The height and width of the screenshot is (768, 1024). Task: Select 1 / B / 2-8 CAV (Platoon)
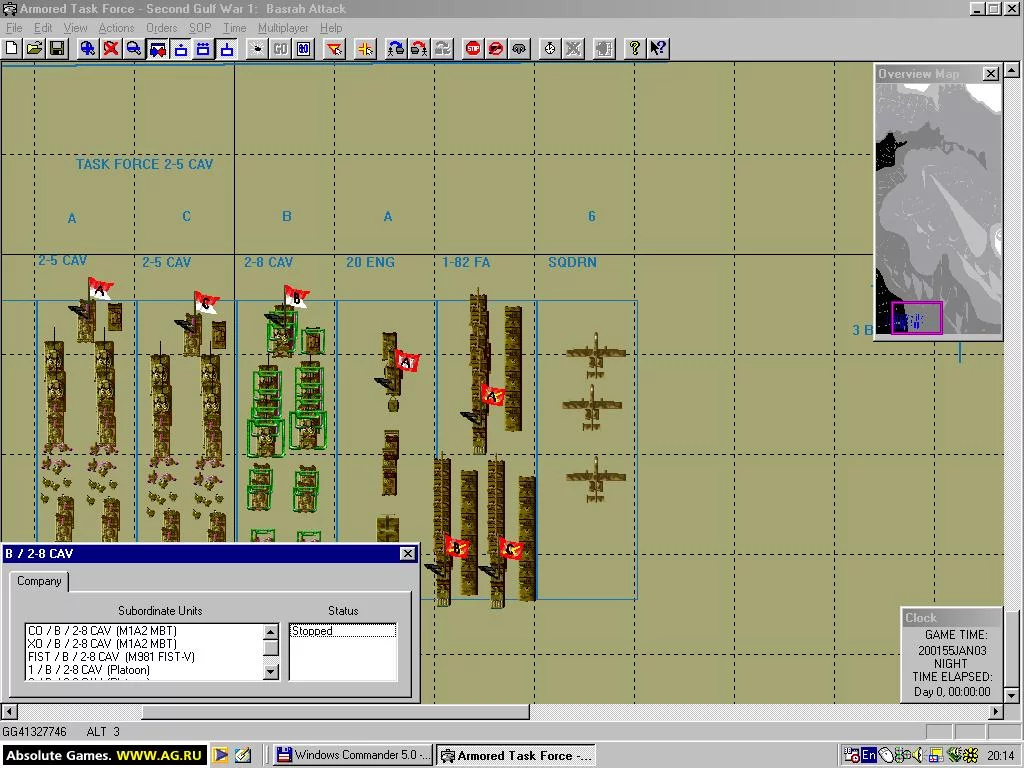click(x=144, y=670)
